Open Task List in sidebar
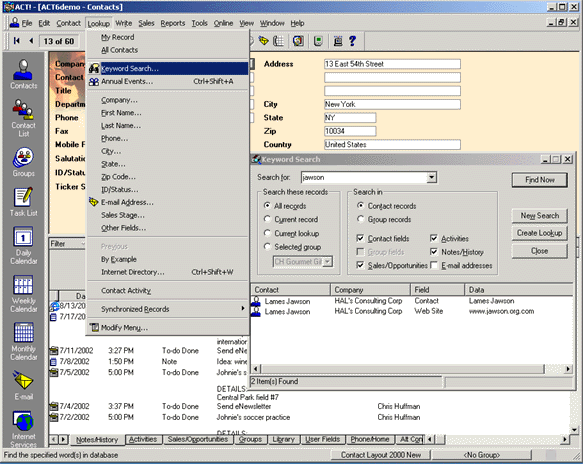The height and width of the screenshot is (464, 583). 23,202
